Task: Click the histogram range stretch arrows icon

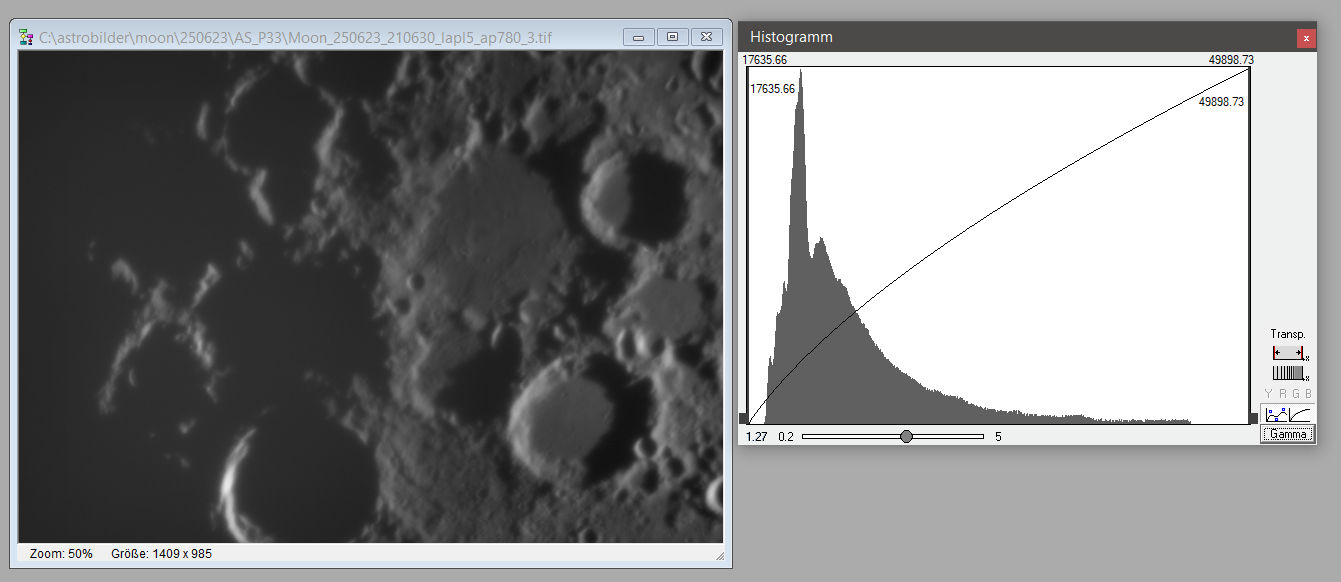Action: click(x=1288, y=353)
